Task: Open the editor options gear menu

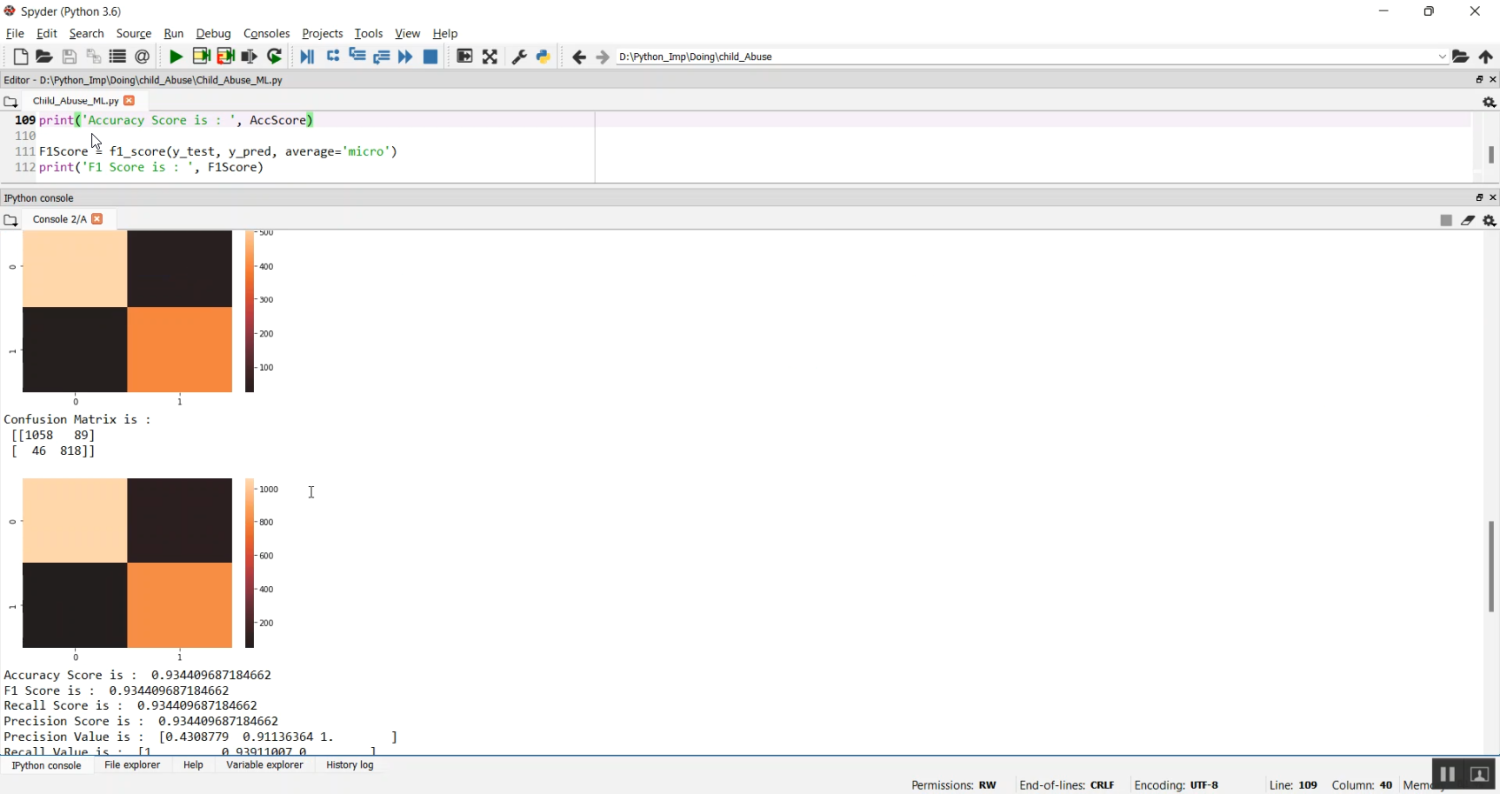Action: 1489,102
